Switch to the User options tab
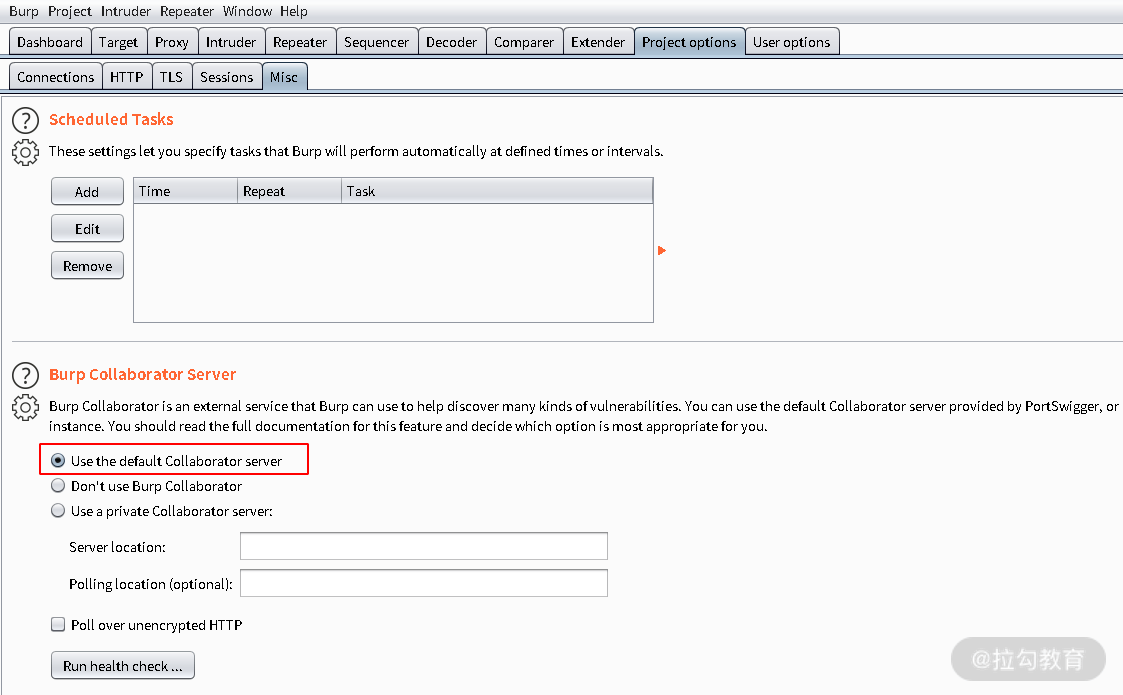Viewport: 1123px width, 695px height. click(791, 42)
